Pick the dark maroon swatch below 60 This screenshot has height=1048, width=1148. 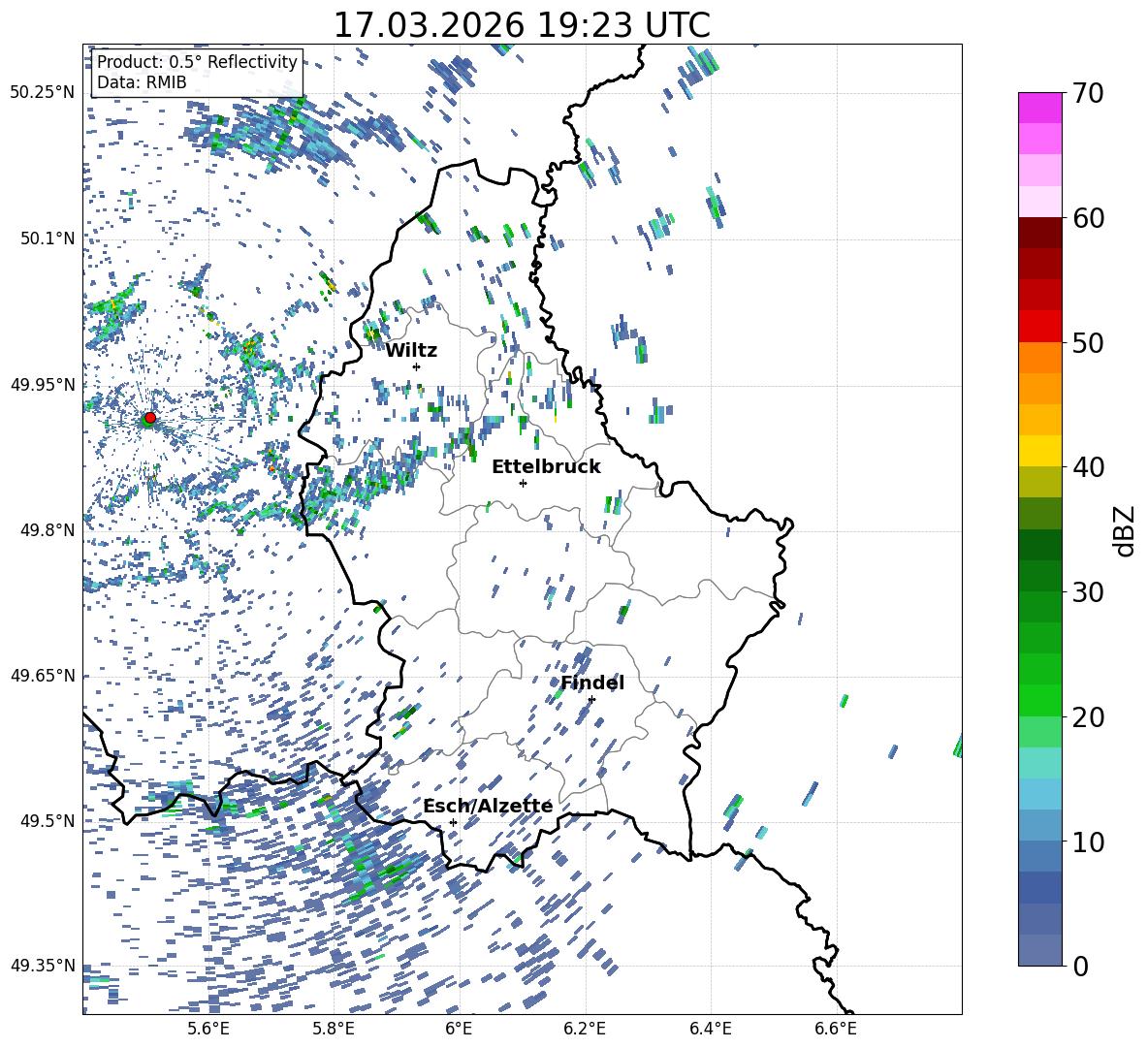pyautogui.click(x=1040, y=233)
